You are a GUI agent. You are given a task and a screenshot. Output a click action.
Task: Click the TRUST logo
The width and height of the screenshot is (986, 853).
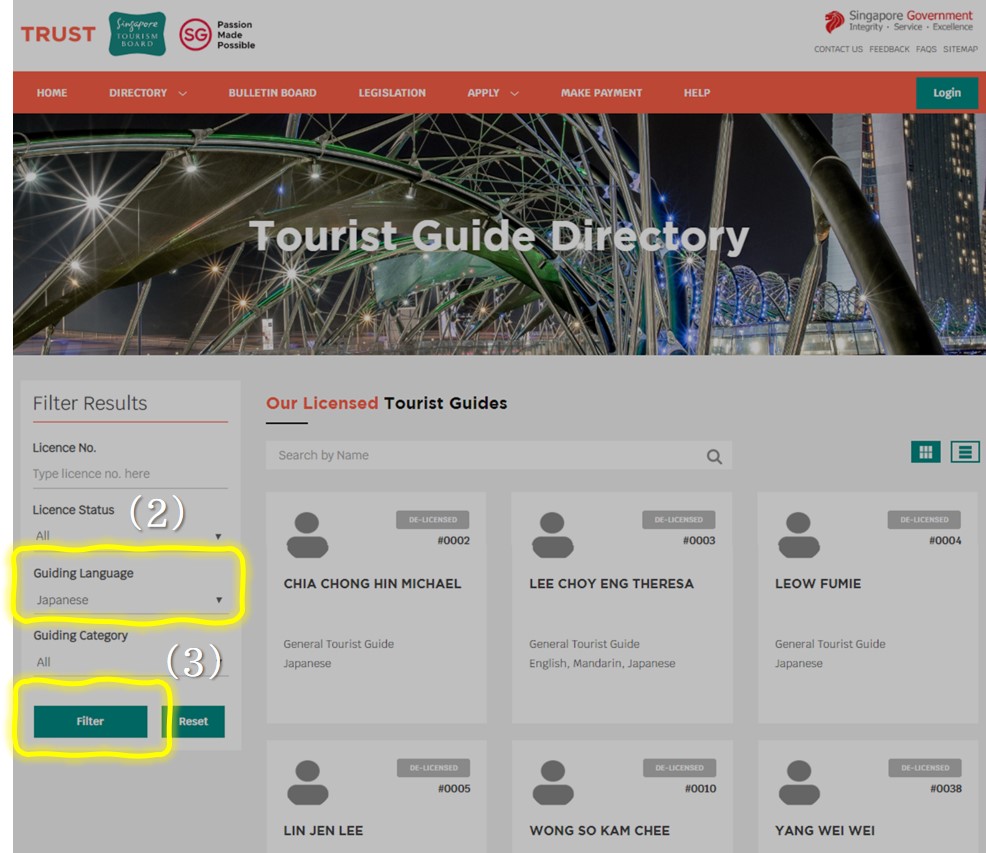click(x=58, y=34)
